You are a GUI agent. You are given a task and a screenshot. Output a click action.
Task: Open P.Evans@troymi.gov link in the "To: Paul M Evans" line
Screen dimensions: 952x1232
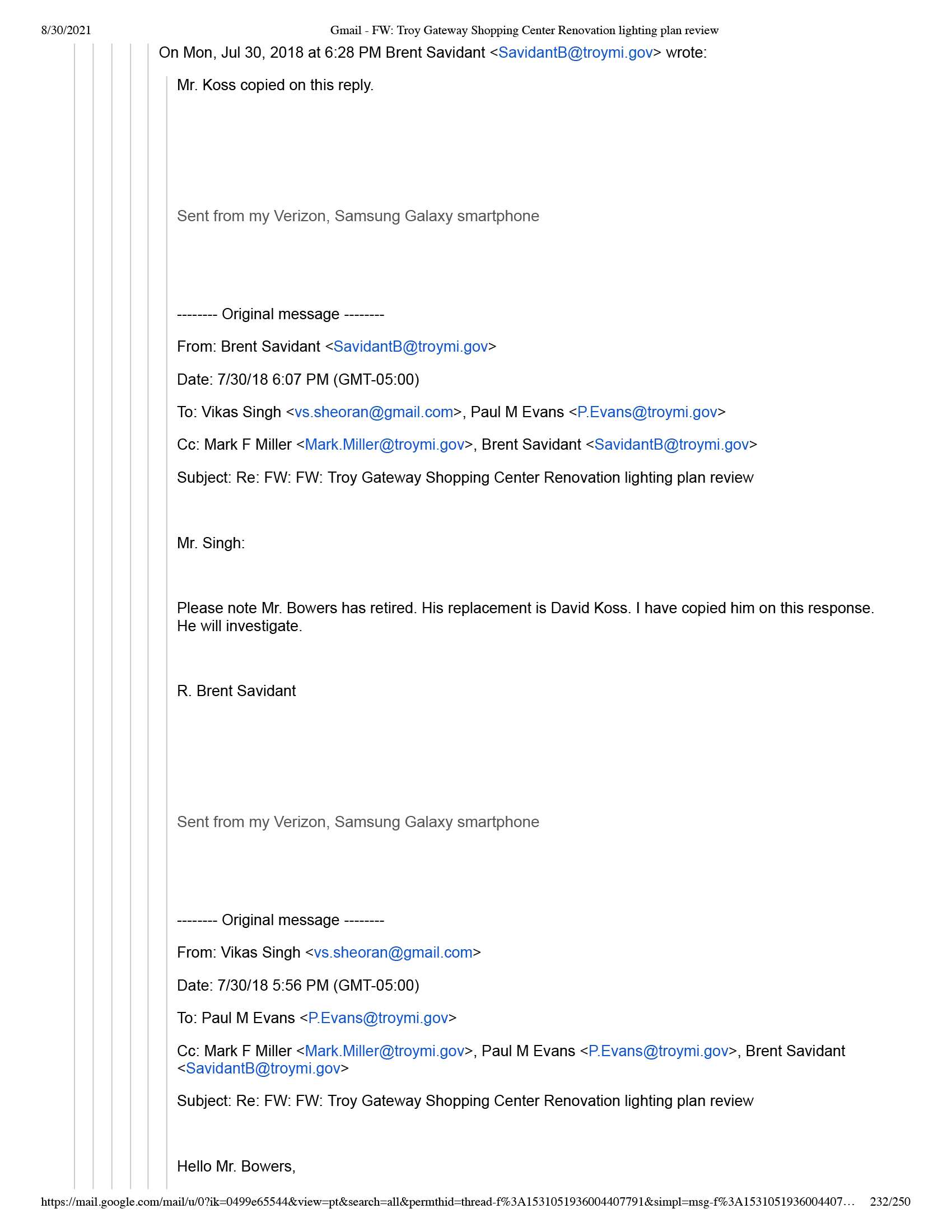(x=378, y=1018)
